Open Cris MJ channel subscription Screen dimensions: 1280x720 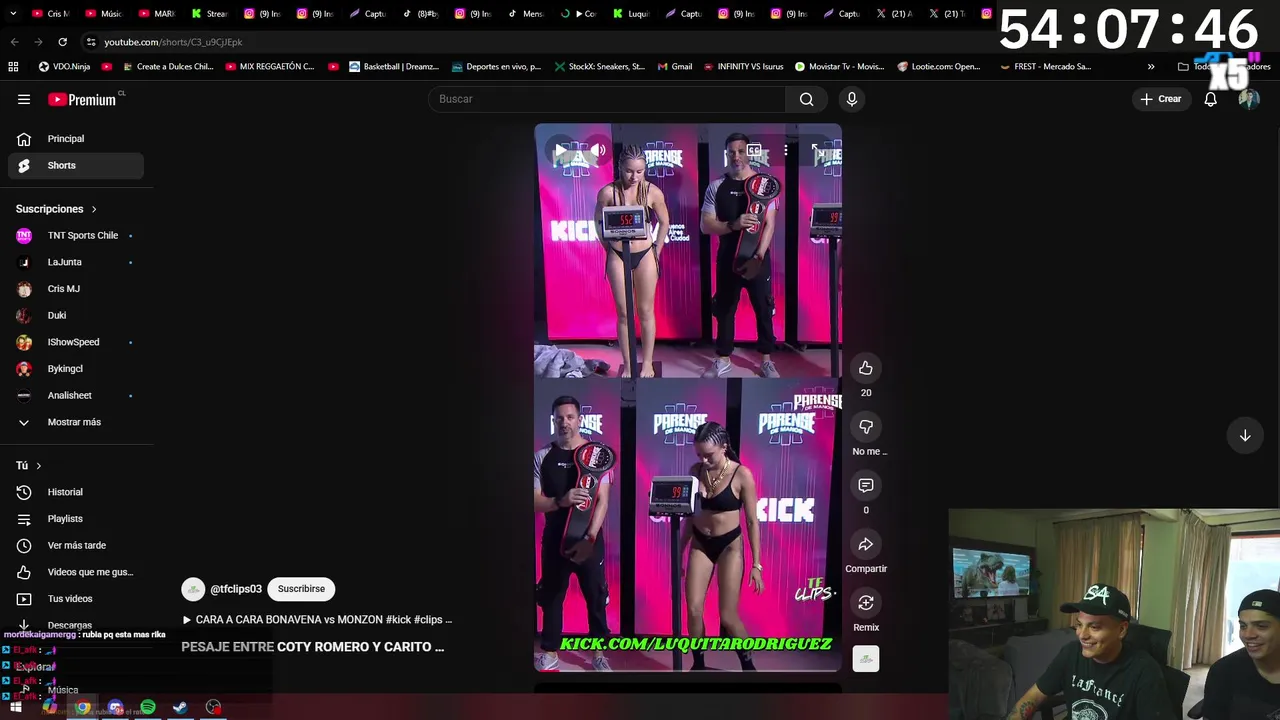[x=76, y=289]
